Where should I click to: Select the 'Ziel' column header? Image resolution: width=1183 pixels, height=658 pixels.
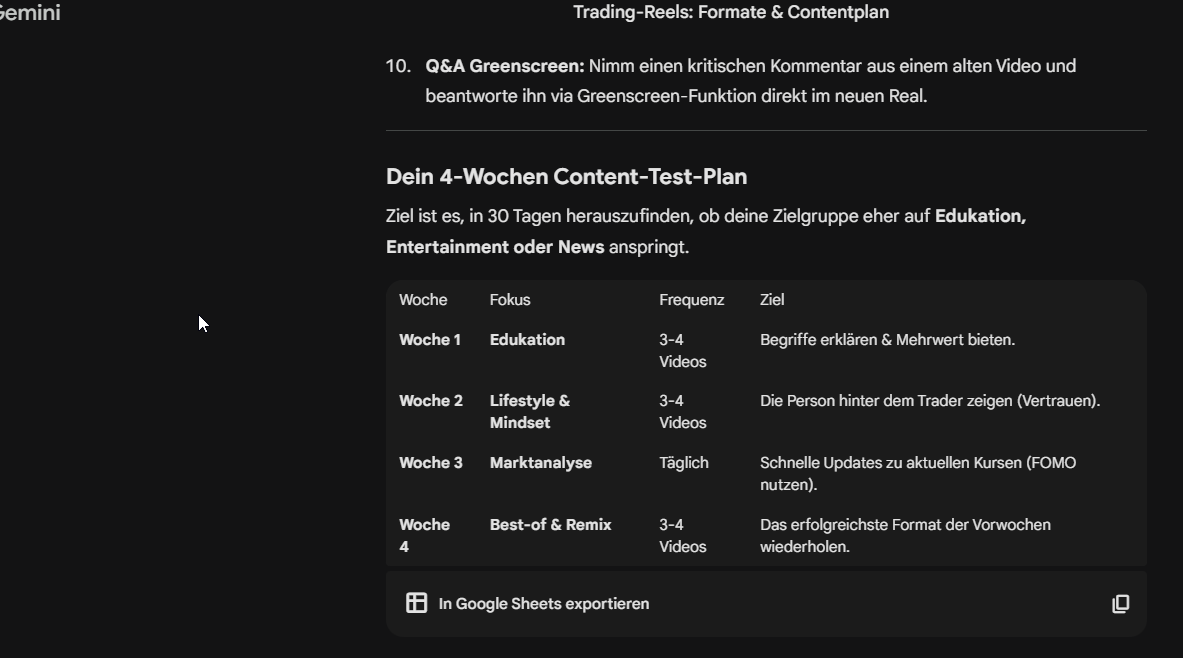pyautogui.click(x=772, y=299)
